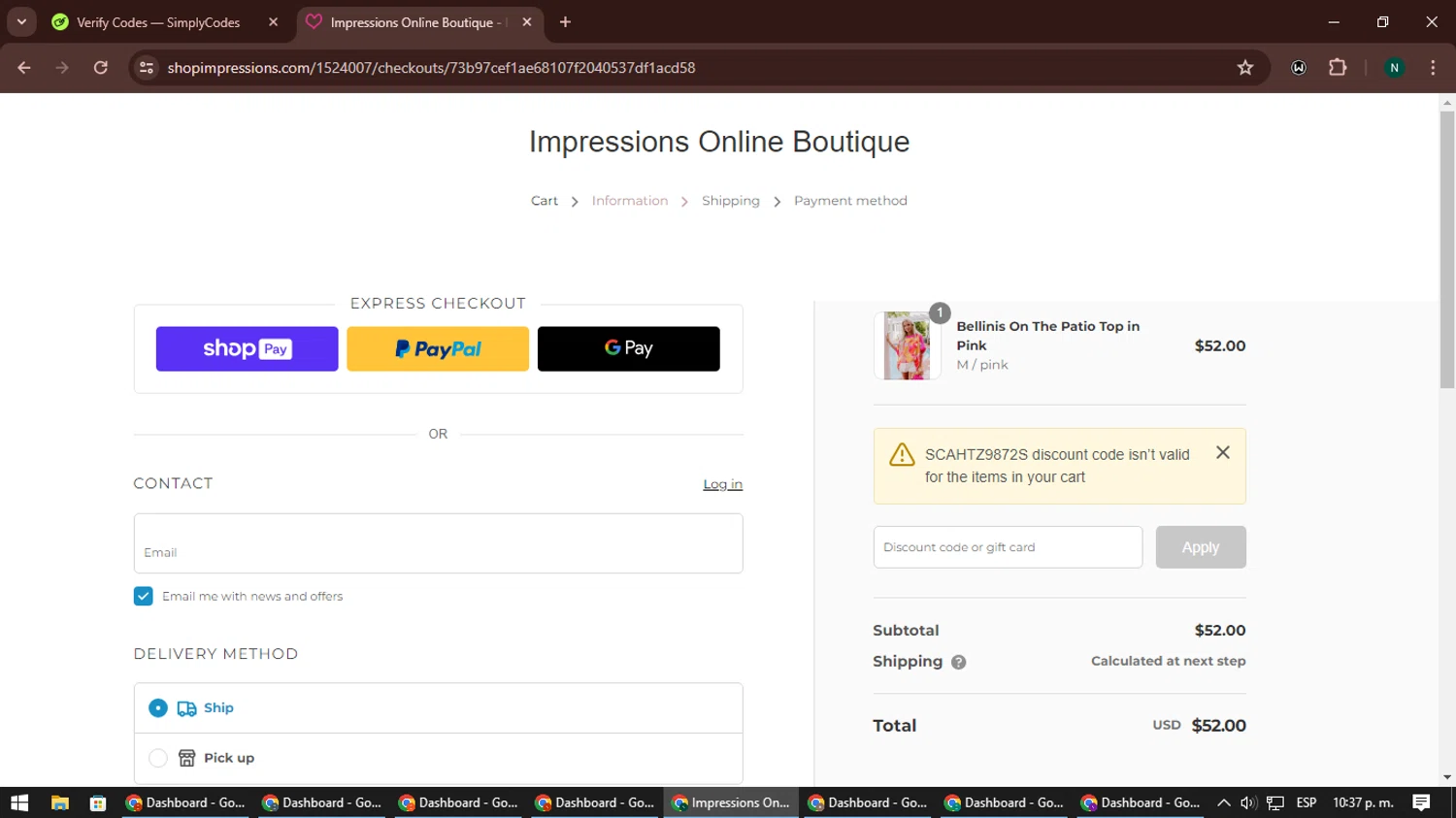Open the Extensions puzzle icon

[x=1338, y=68]
